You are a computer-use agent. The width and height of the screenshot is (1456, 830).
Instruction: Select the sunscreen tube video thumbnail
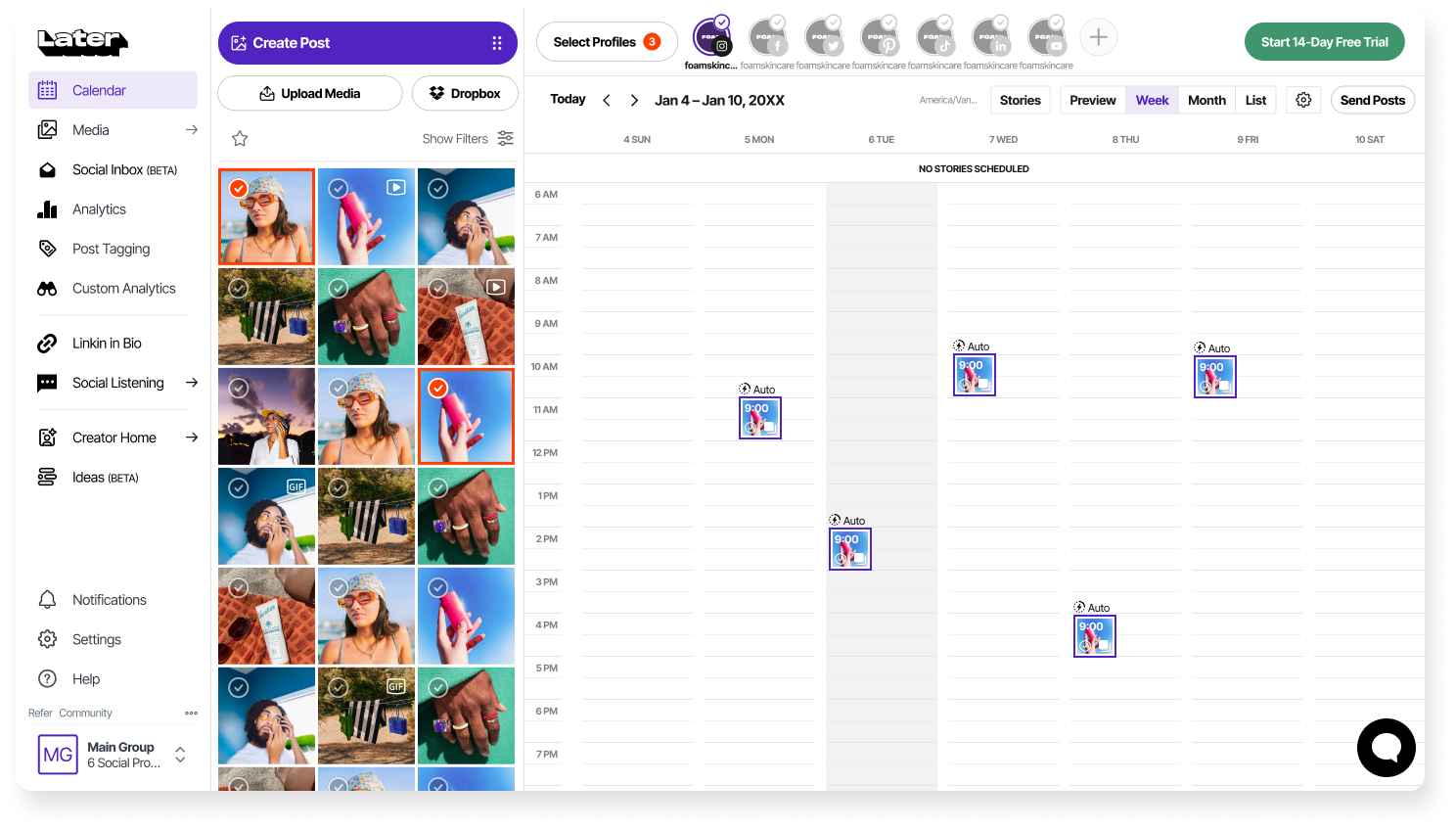click(466, 316)
